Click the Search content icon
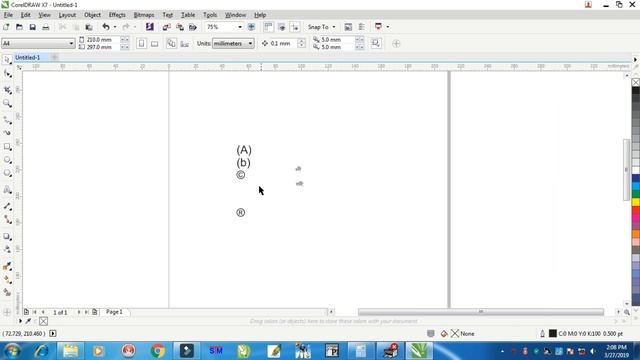The image size is (640, 360). [150, 27]
